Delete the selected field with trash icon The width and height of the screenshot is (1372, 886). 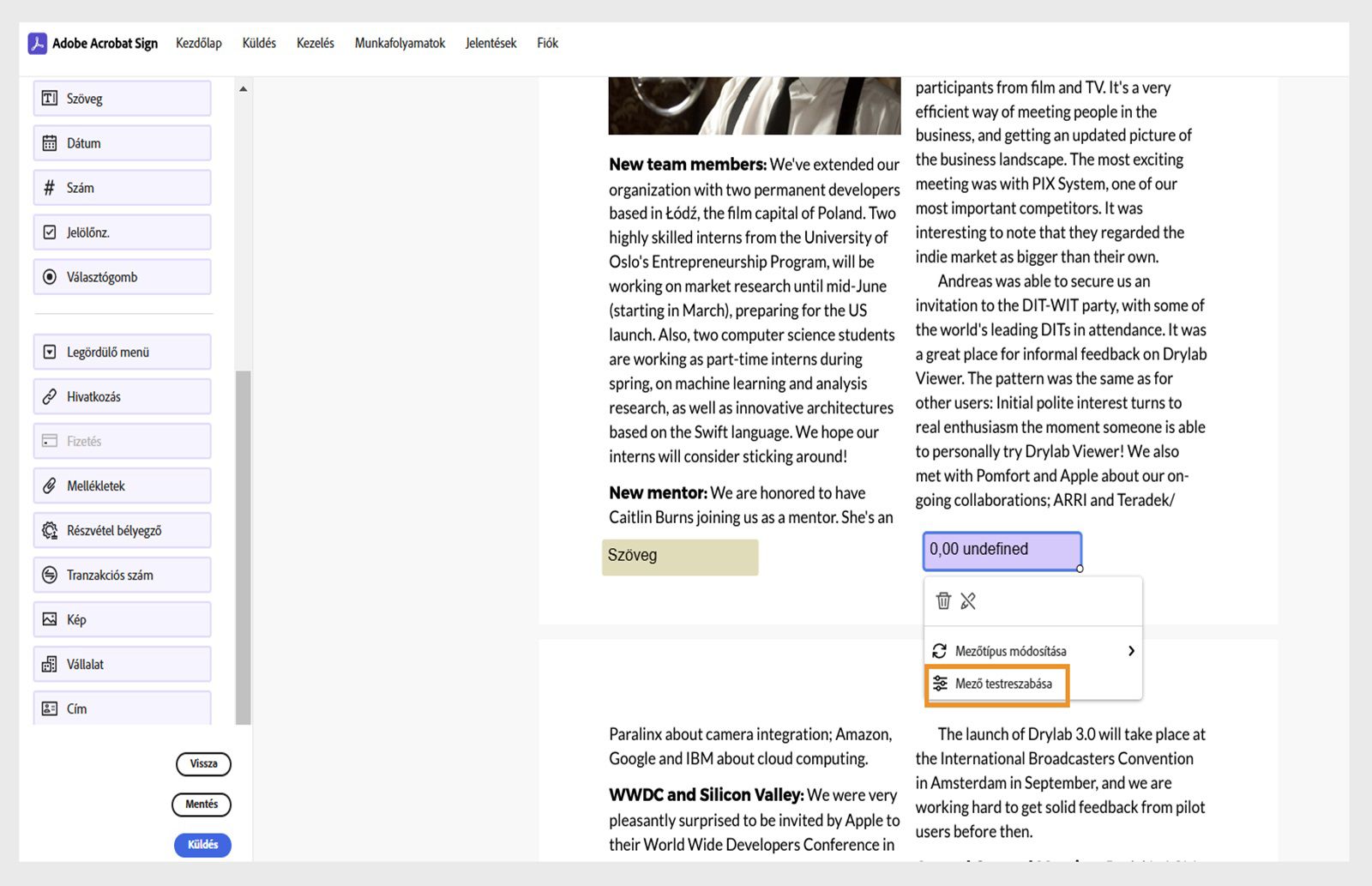click(943, 600)
